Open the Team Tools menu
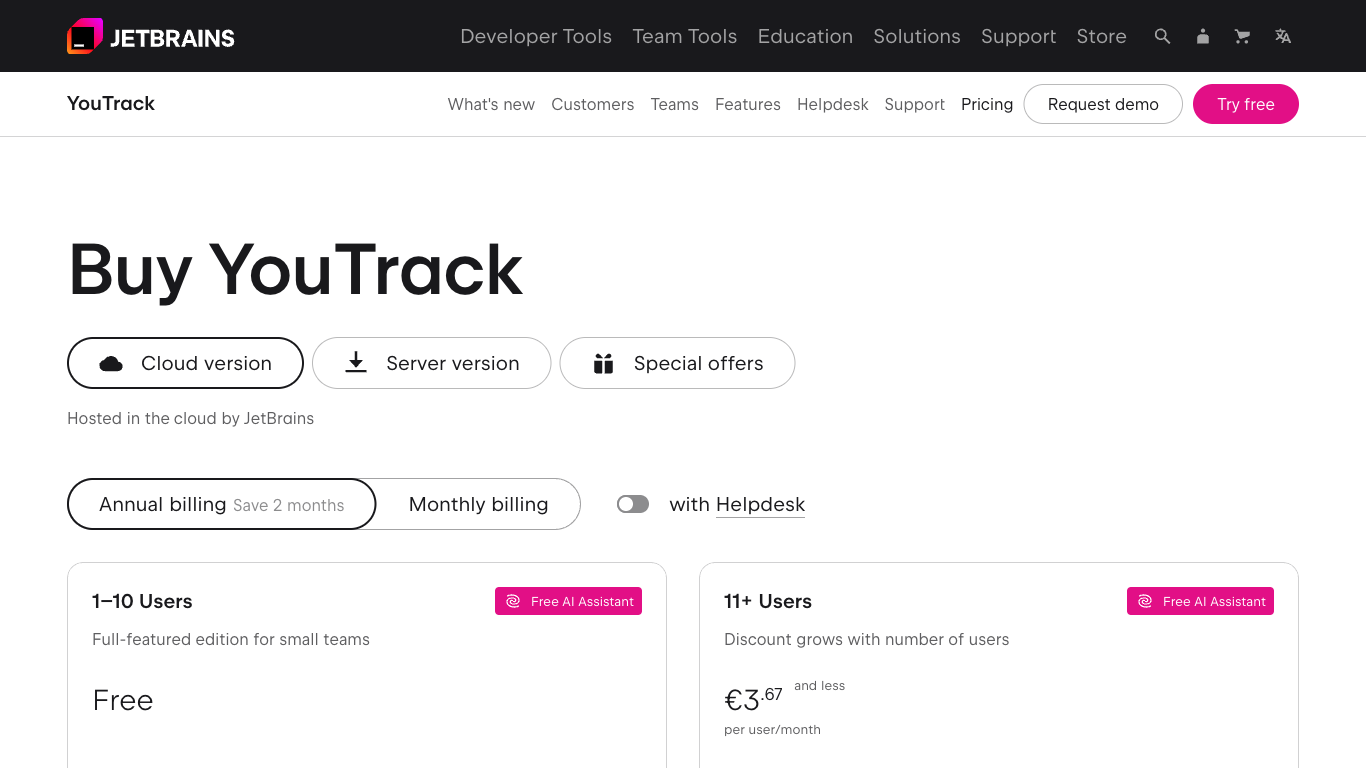The image size is (1366, 768). [x=685, y=36]
